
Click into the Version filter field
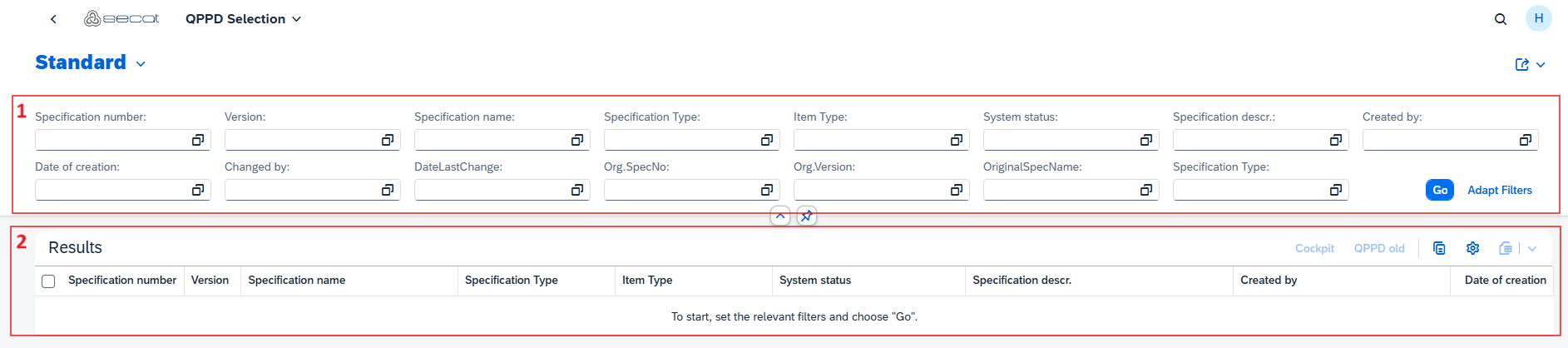(301, 140)
